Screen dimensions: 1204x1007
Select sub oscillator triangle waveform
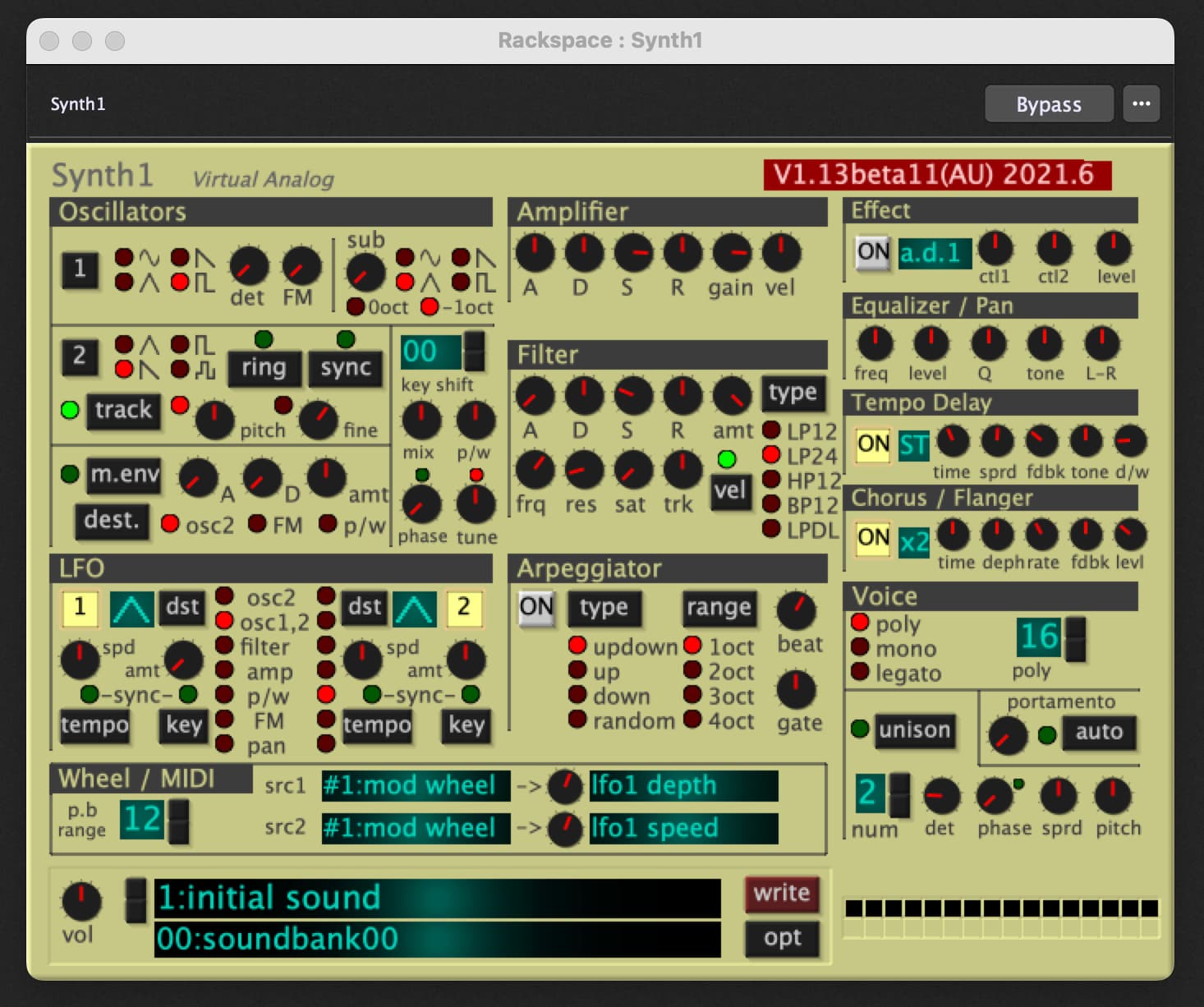coord(405,283)
